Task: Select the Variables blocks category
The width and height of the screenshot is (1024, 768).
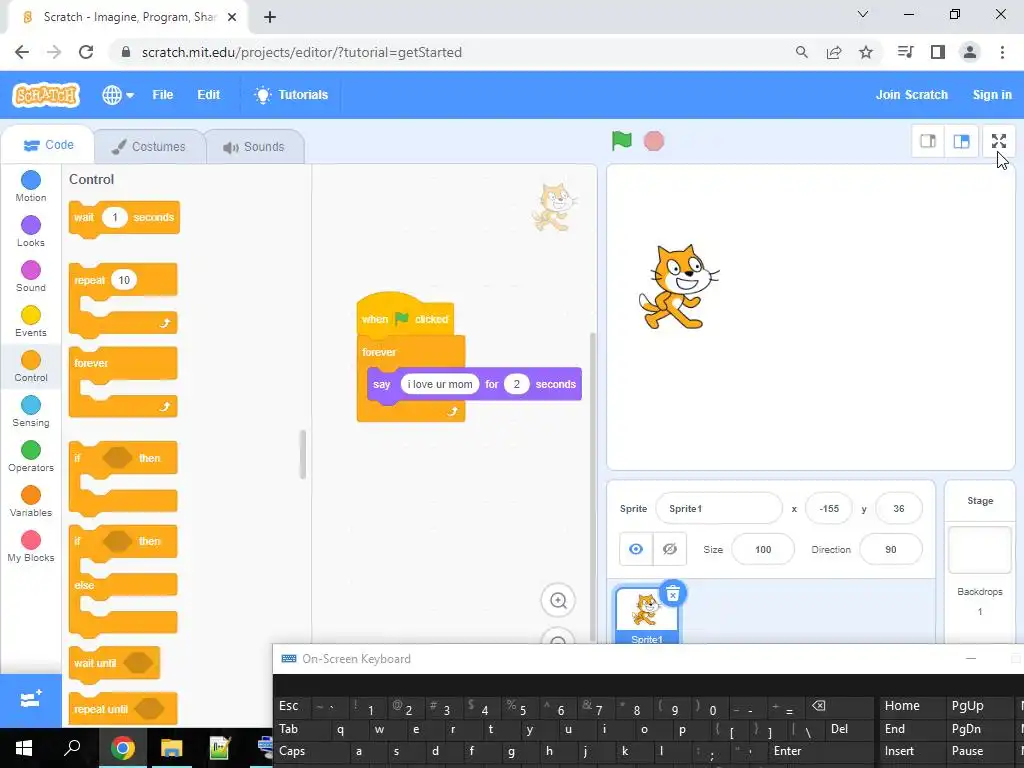Action: tap(31, 502)
